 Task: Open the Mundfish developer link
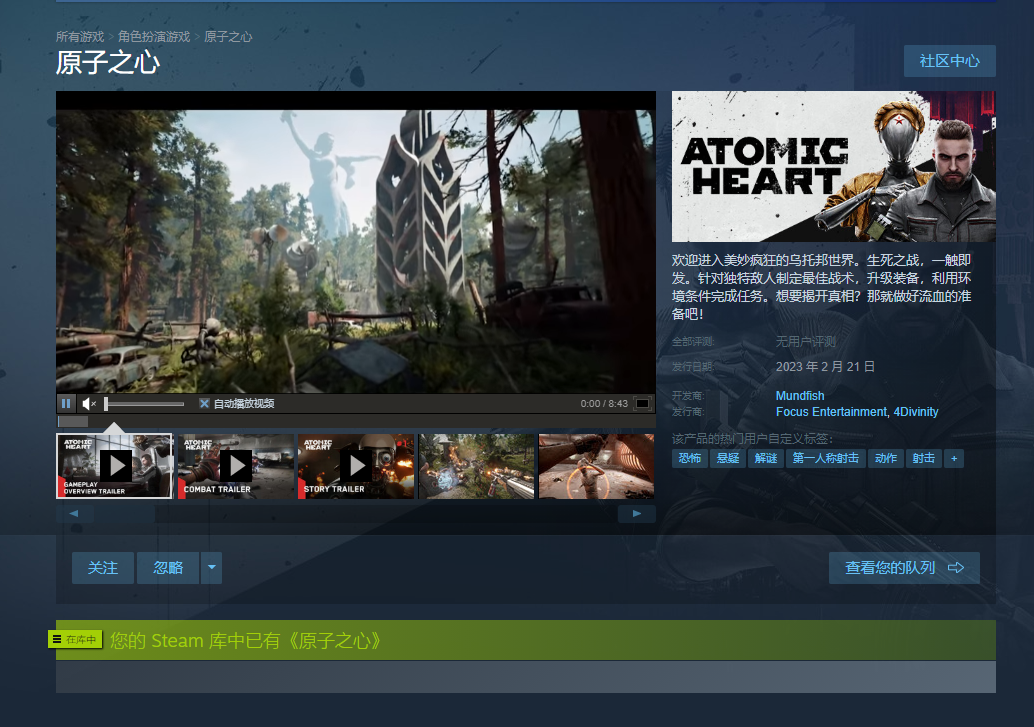800,396
